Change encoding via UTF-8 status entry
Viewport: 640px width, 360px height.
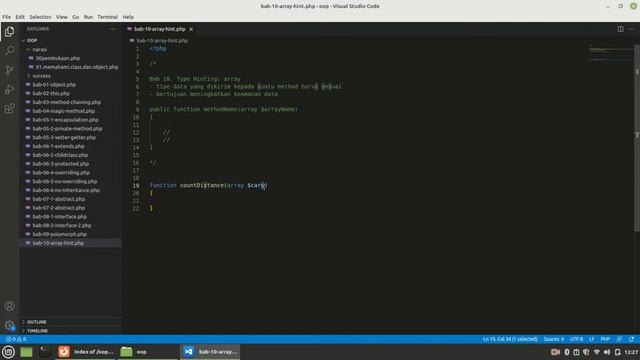pyautogui.click(x=576, y=339)
